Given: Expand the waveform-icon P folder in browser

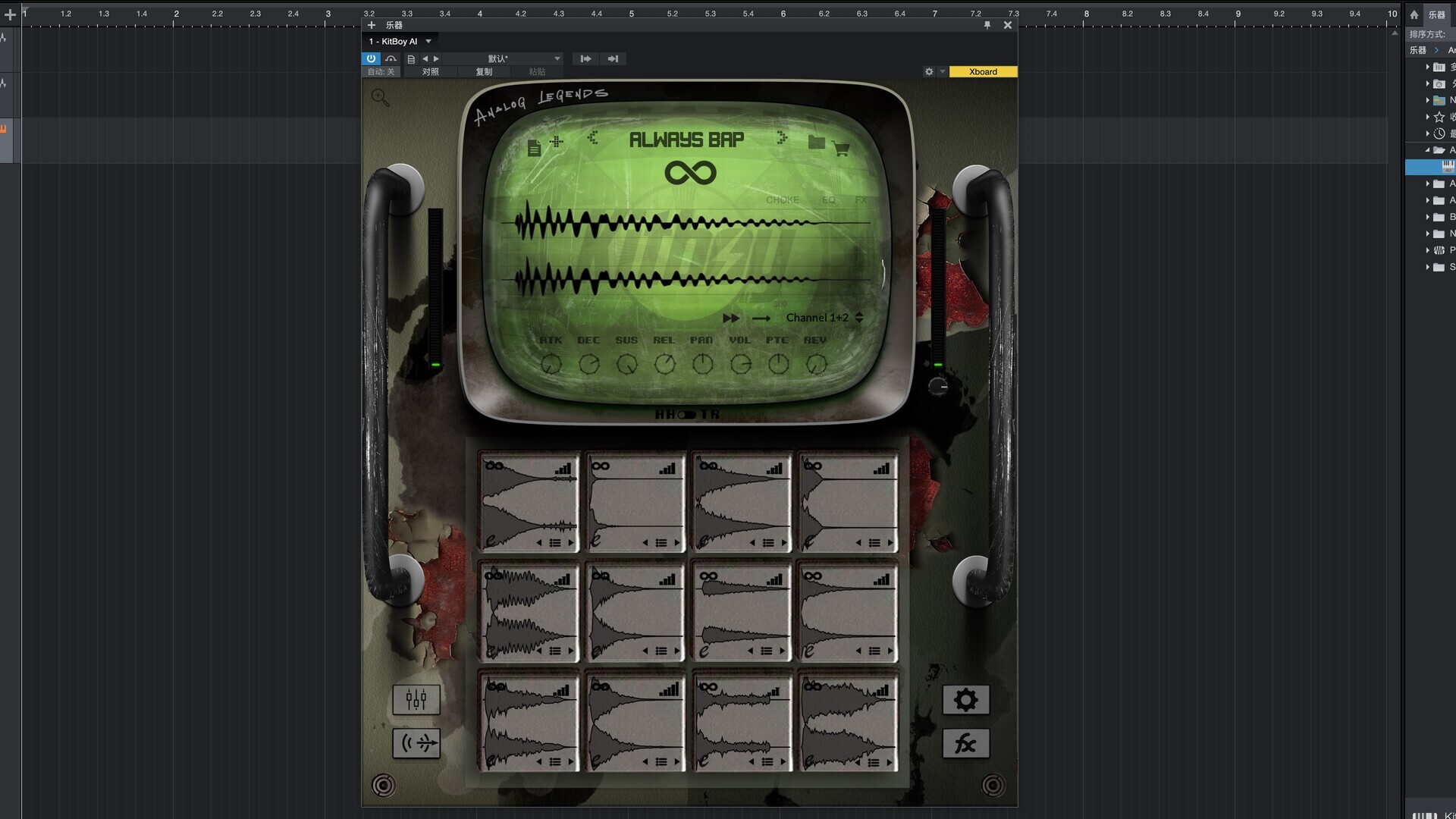Looking at the screenshot, I should [x=1427, y=250].
